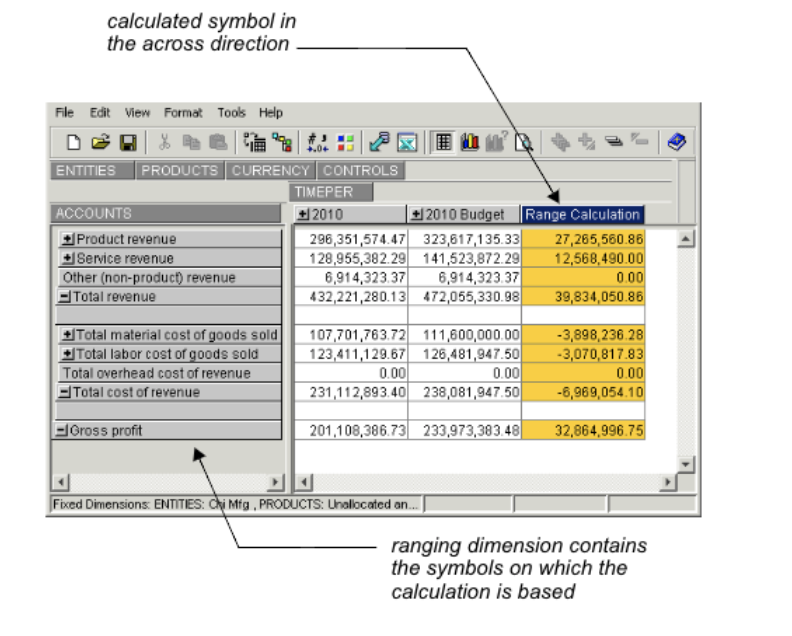Viewport: 792px width, 636px height.
Task: Open the Tools menu
Action: (x=231, y=113)
